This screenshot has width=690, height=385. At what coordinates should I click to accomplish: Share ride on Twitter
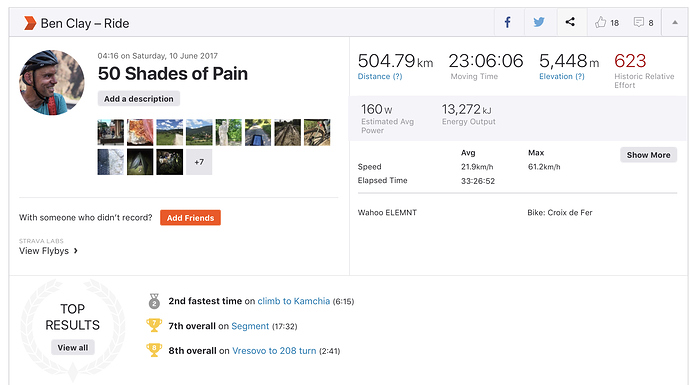(x=539, y=22)
